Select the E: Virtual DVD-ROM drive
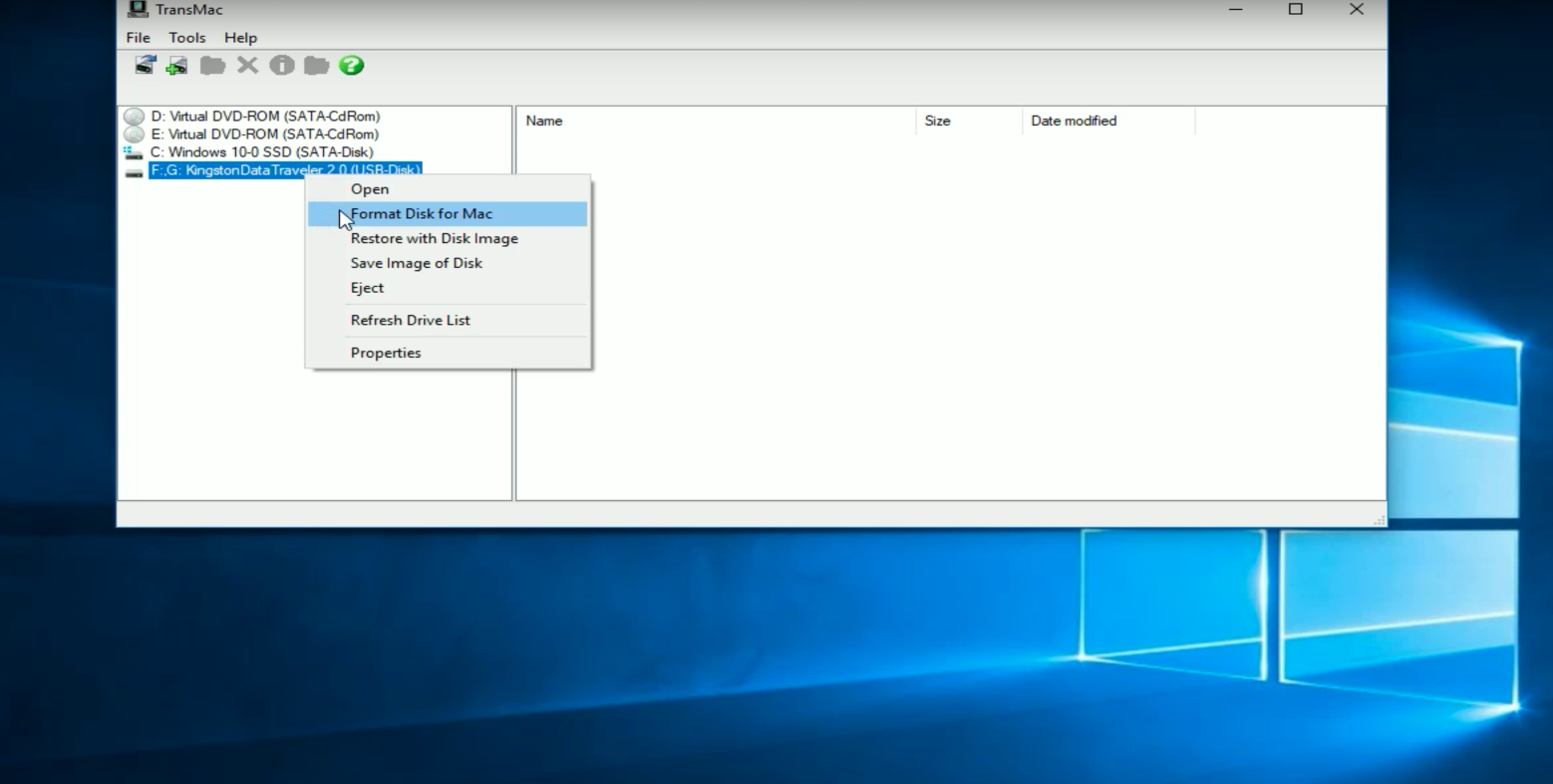This screenshot has height=784, width=1553. (264, 134)
